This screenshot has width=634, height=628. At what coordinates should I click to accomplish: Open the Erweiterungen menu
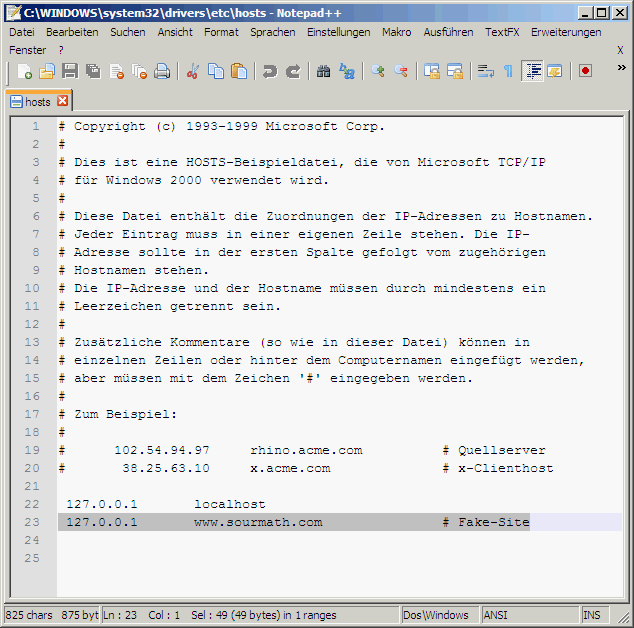click(566, 32)
